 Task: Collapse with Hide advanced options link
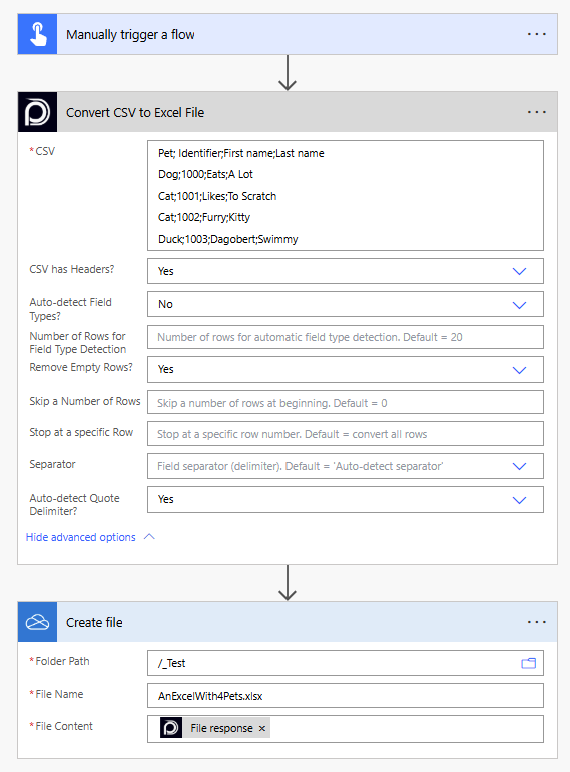(x=81, y=537)
